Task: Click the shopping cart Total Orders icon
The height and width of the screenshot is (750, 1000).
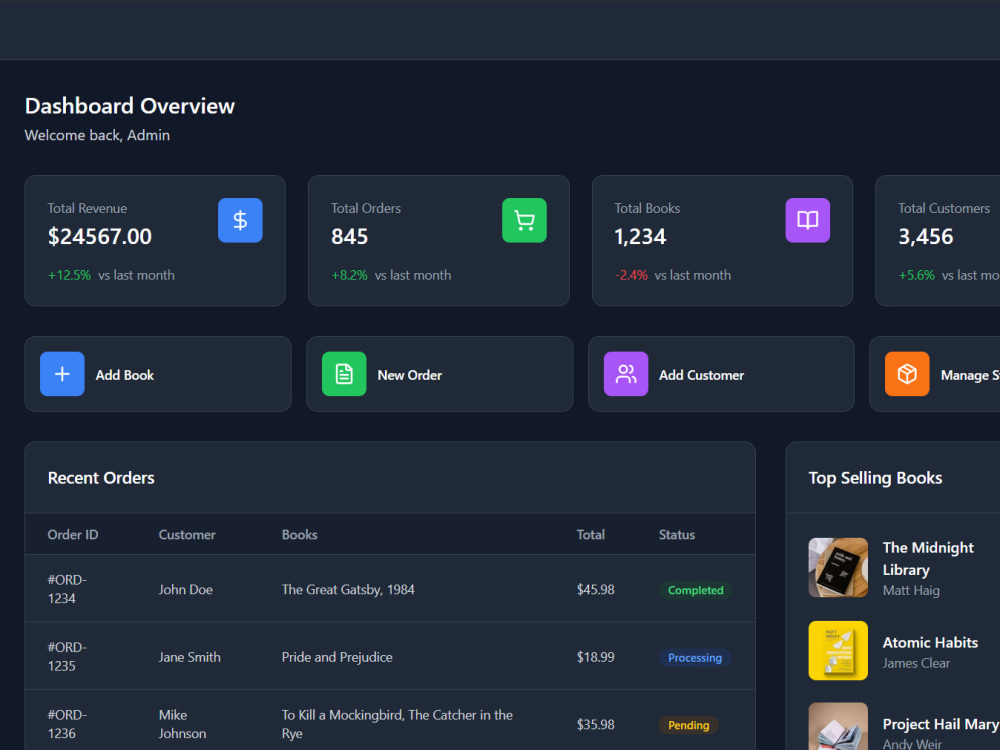Action: point(524,220)
